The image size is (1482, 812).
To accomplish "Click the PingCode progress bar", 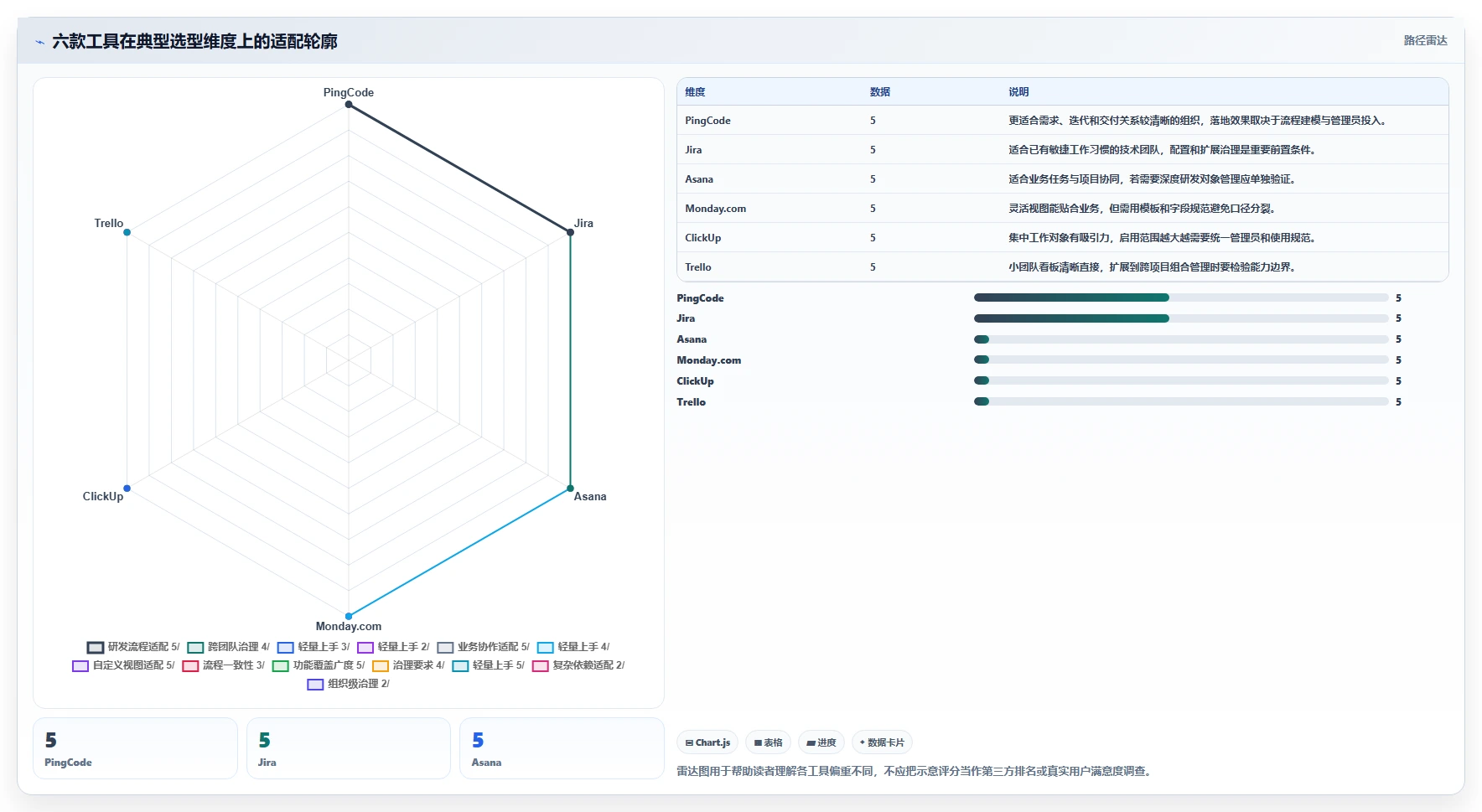I will [x=1181, y=297].
